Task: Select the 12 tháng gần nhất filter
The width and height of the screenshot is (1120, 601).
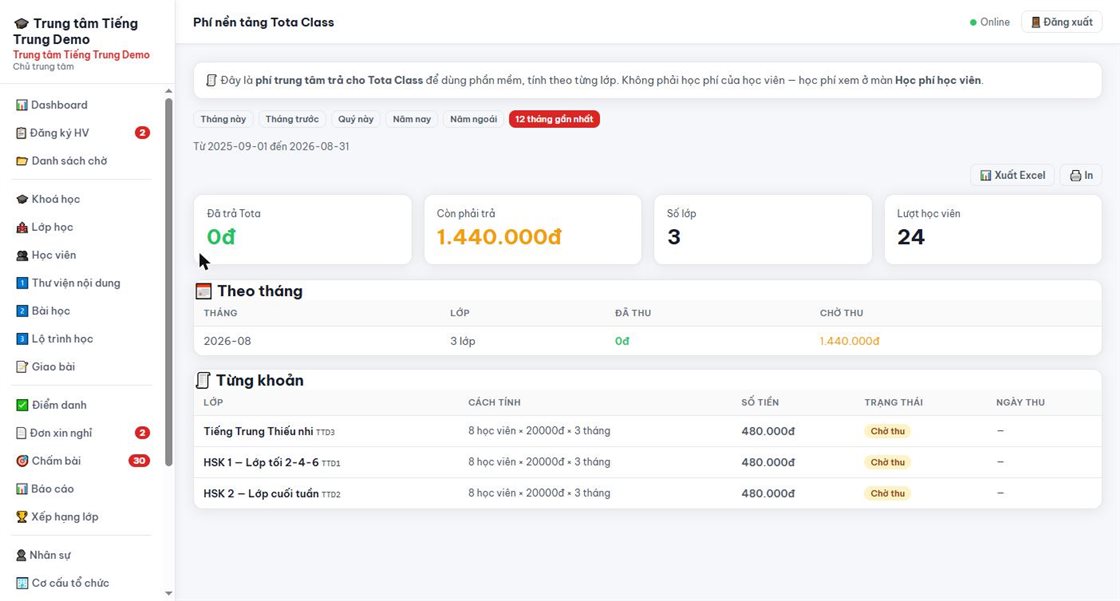Action: point(554,119)
